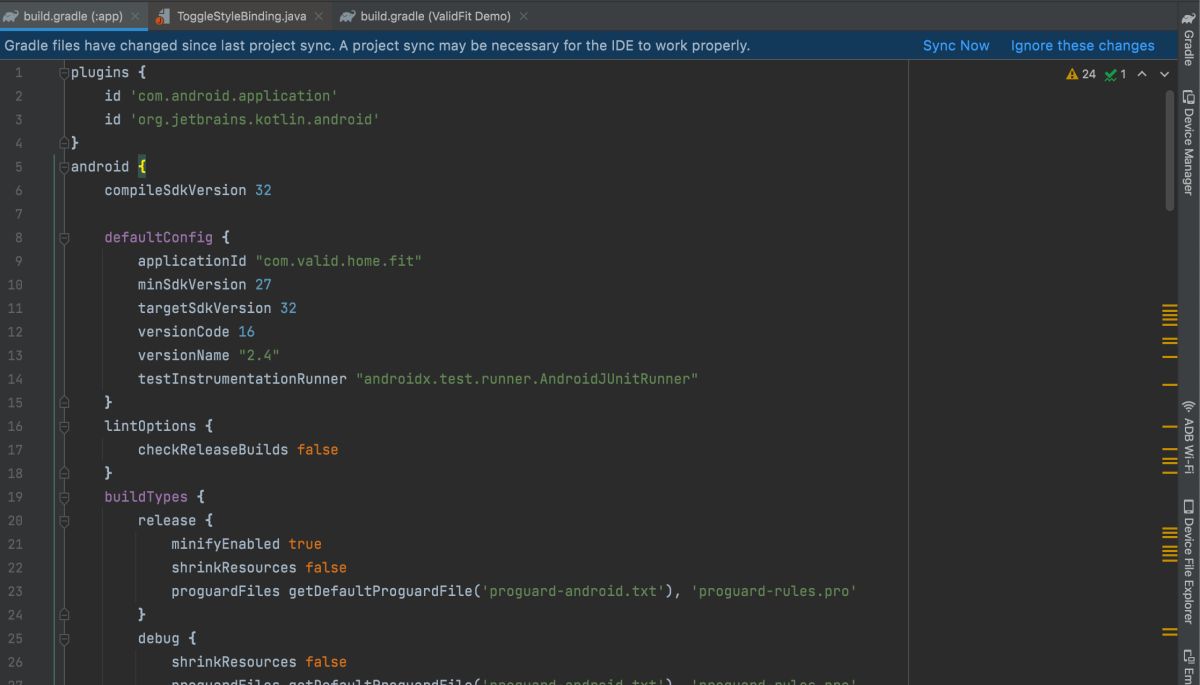
Task: Click minSdkVersion value 27
Action: click(263, 285)
